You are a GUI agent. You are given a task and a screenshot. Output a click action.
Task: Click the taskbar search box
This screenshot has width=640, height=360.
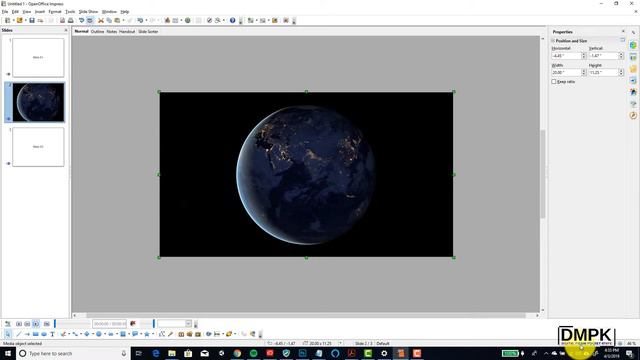coord(73,353)
